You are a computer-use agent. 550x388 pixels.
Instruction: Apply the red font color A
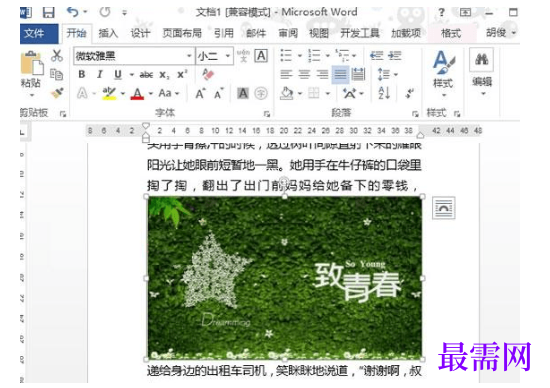pos(137,93)
